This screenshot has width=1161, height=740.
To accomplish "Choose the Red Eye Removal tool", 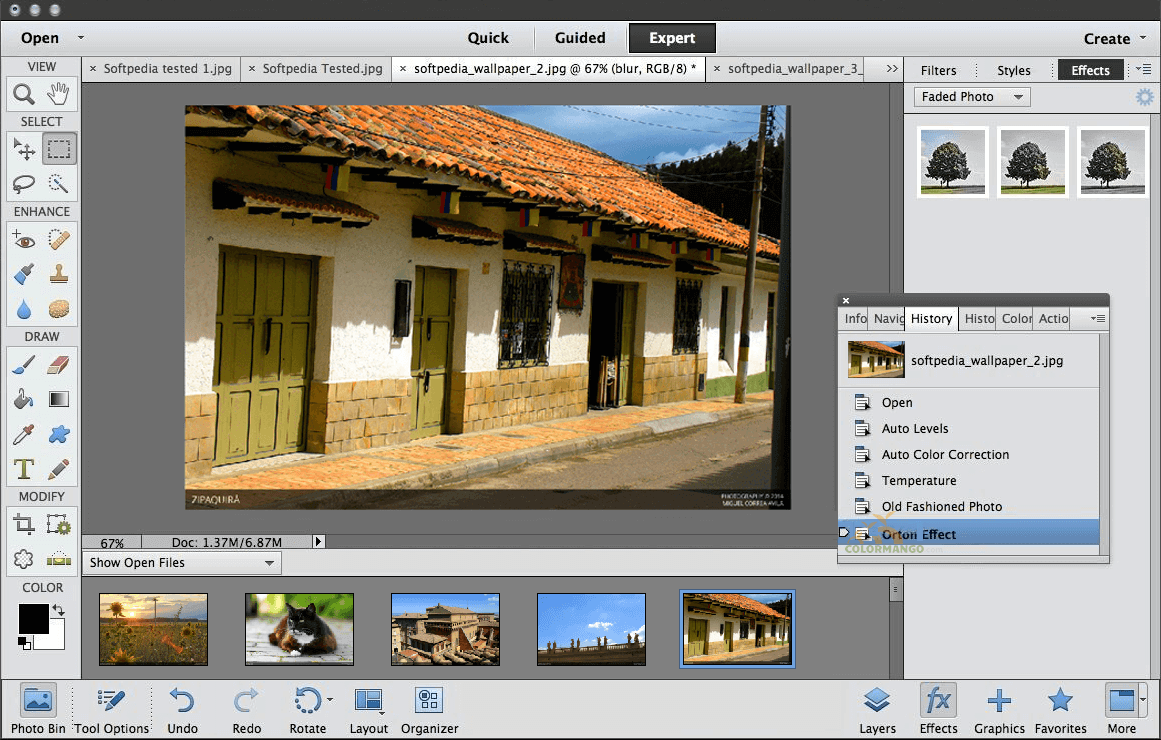I will [24, 240].
